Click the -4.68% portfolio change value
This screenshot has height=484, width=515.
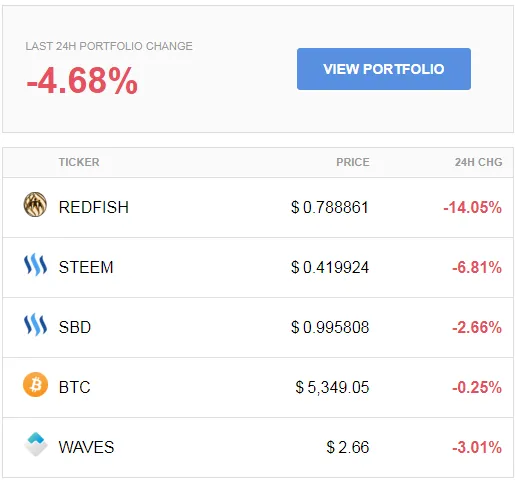click(82, 80)
